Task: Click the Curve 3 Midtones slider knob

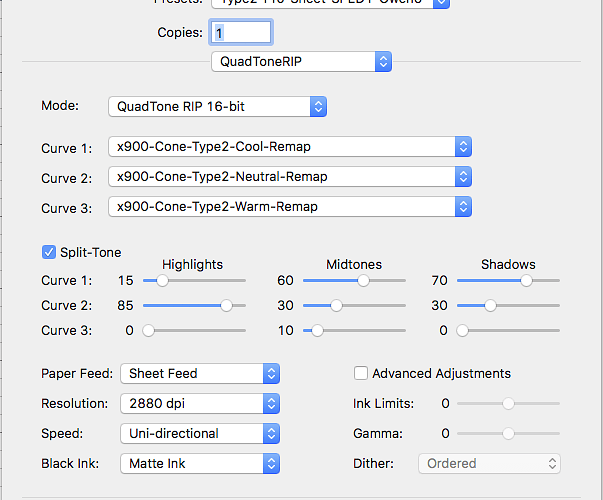Action: coord(317,330)
